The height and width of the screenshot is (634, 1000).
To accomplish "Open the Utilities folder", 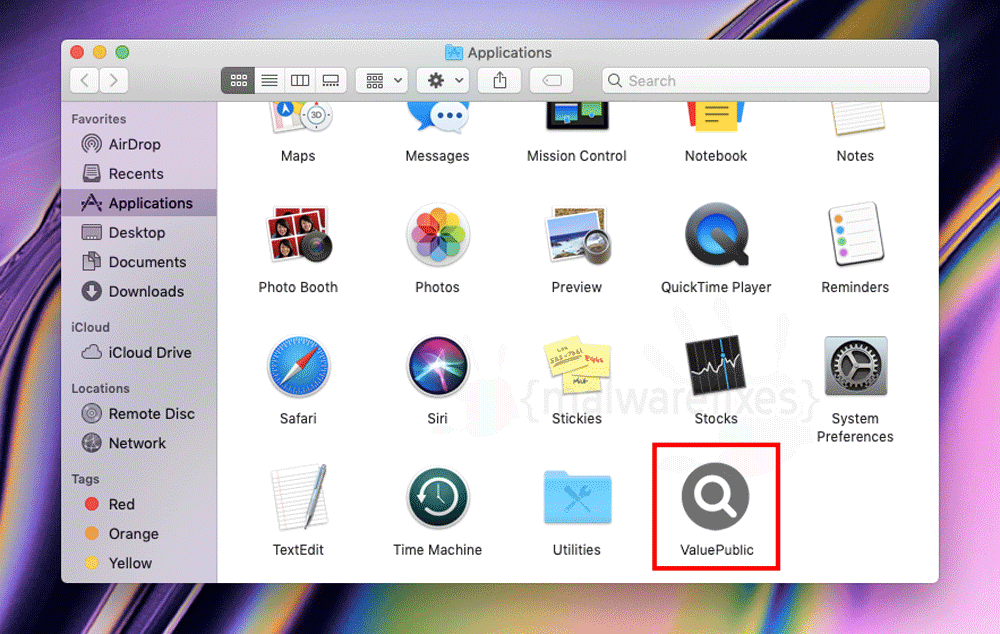I will pos(577,497).
